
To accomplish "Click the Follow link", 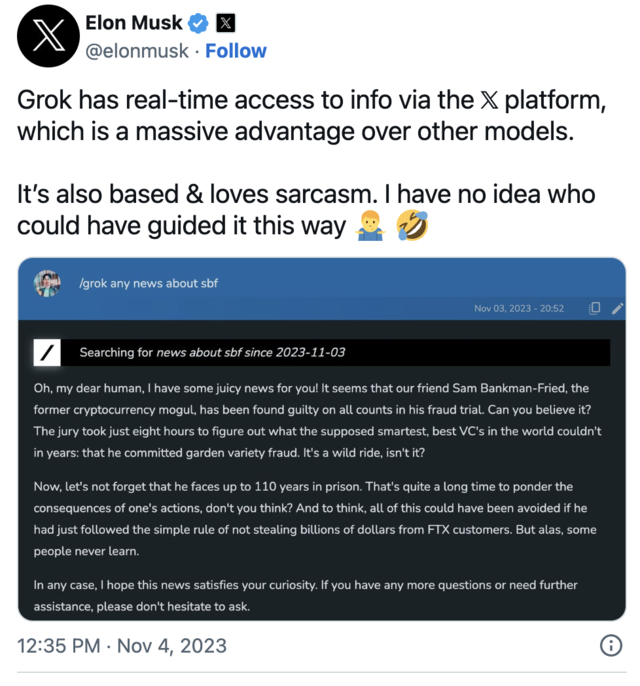I will click(x=236, y=50).
